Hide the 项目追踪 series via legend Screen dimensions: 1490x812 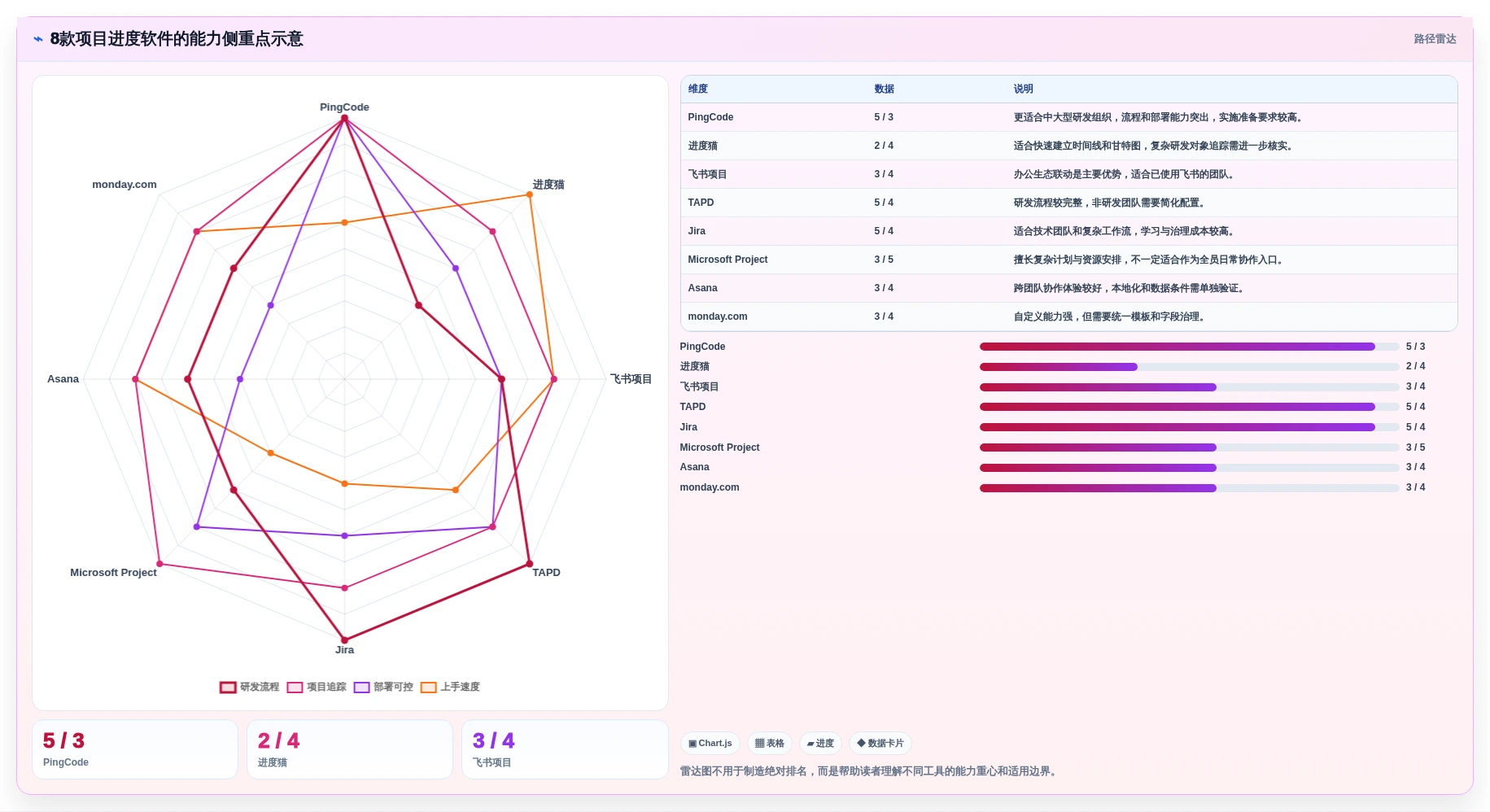click(x=317, y=687)
